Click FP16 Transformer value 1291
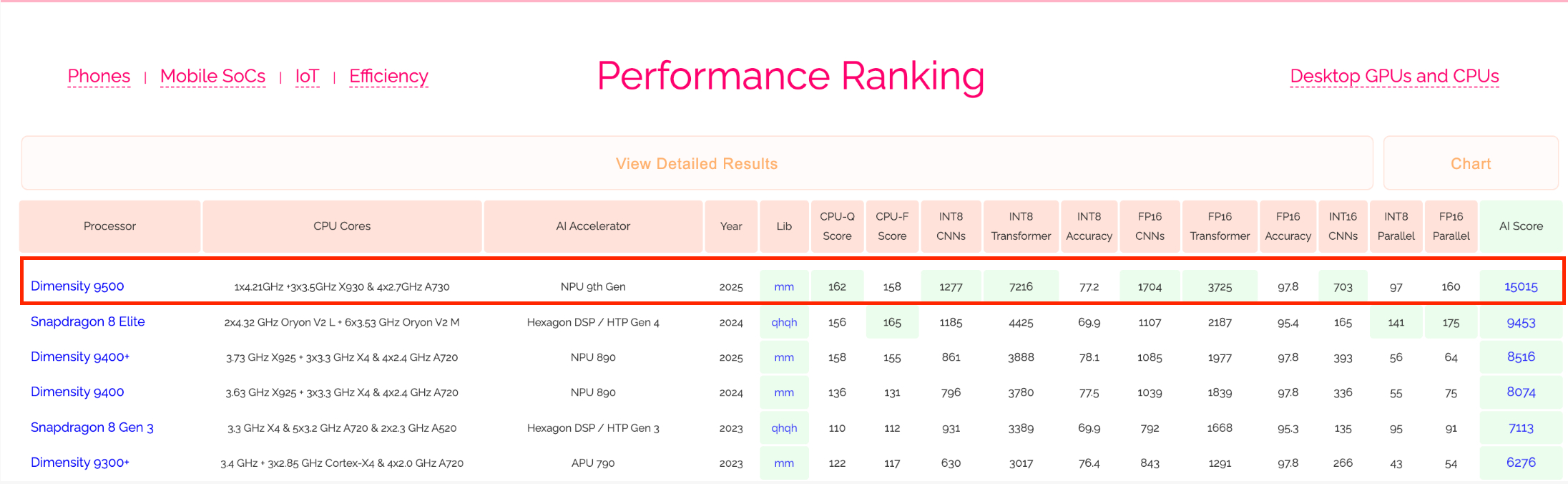 pyautogui.click(x=1220, y=463)
